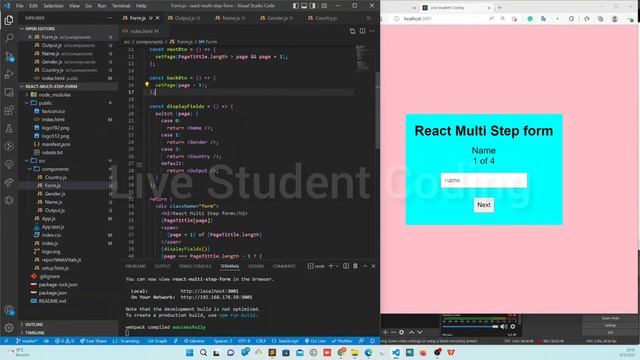Expand the Timeline section

(x=69, y=333)
